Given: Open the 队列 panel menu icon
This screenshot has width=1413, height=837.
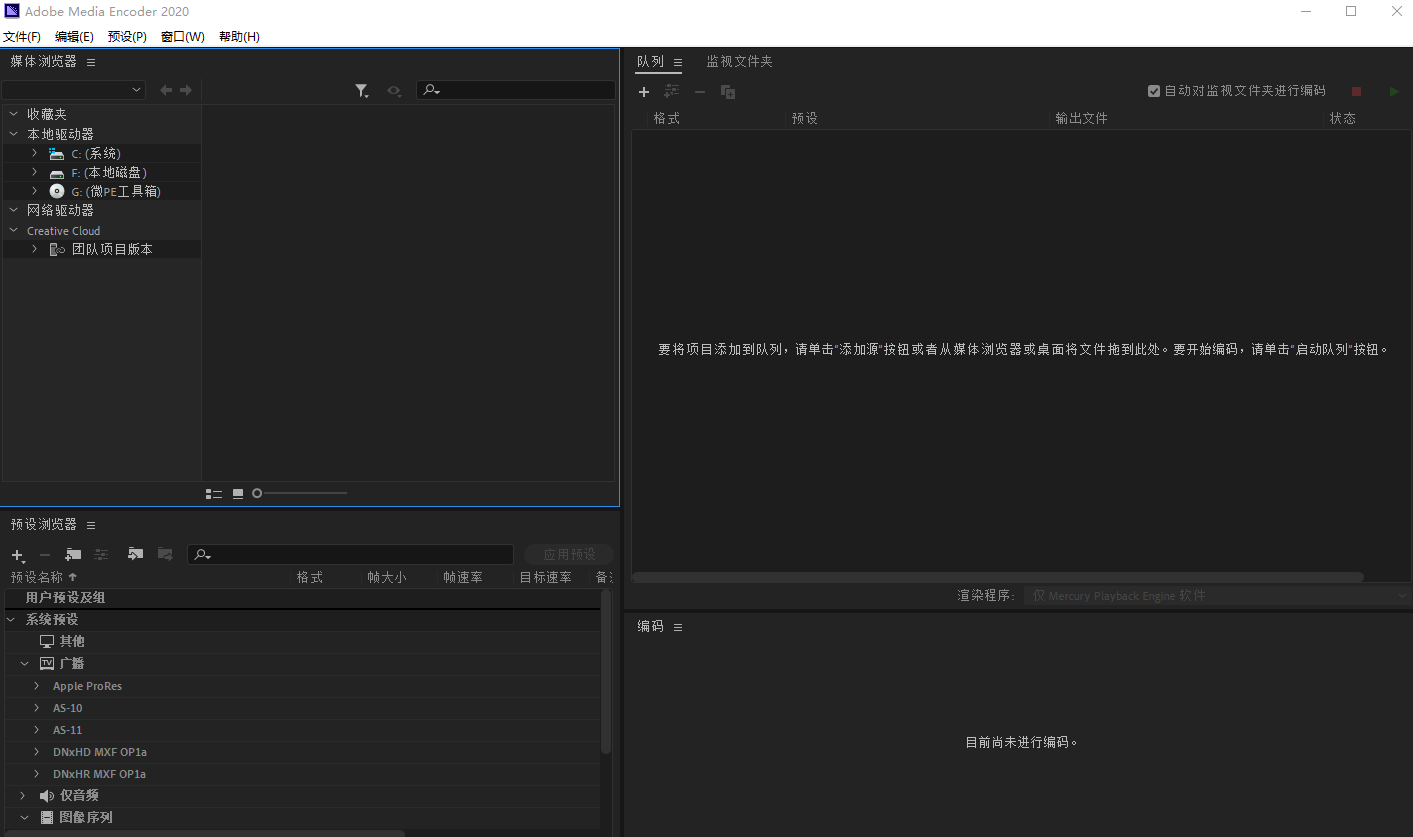Looking at the screenshot, I should tap(678, 62).
